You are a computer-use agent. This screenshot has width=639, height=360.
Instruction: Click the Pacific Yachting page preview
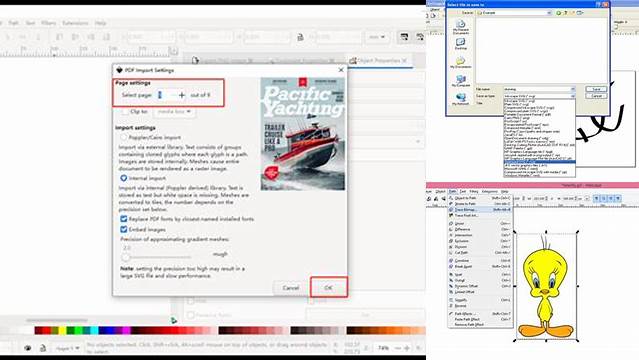302,134
